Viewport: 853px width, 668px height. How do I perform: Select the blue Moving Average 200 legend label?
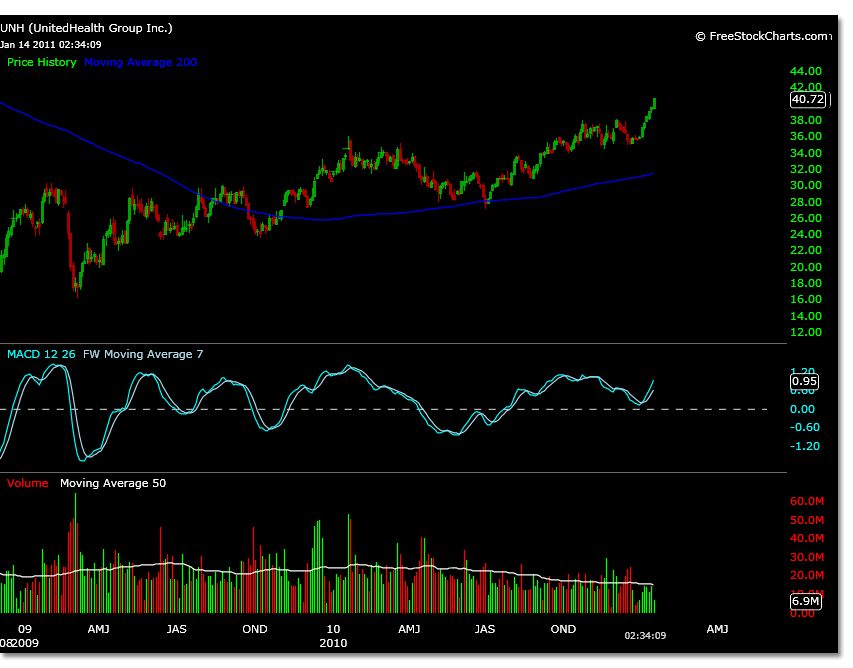click(x=141, y=62)
